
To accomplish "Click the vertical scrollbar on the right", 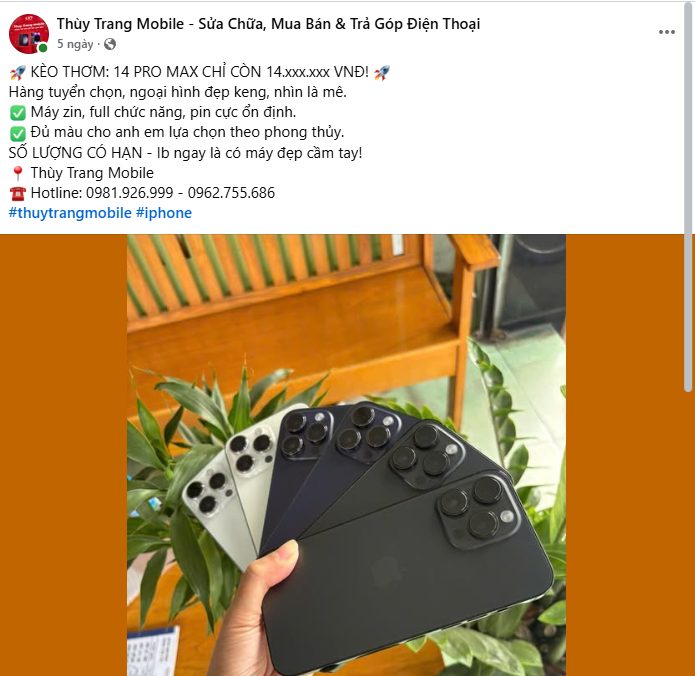I will pos(688,197).
